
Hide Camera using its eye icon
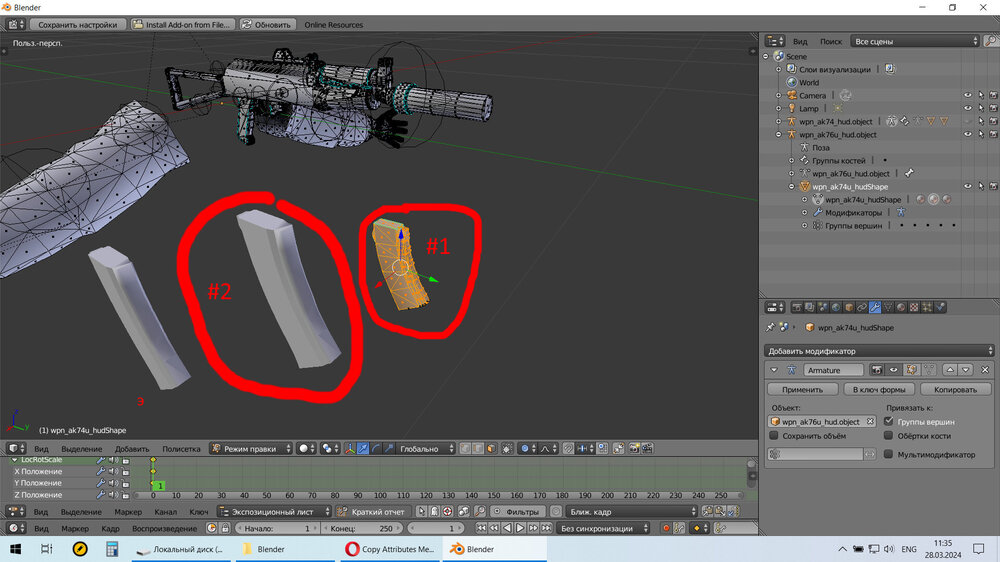tap(967, 95)
